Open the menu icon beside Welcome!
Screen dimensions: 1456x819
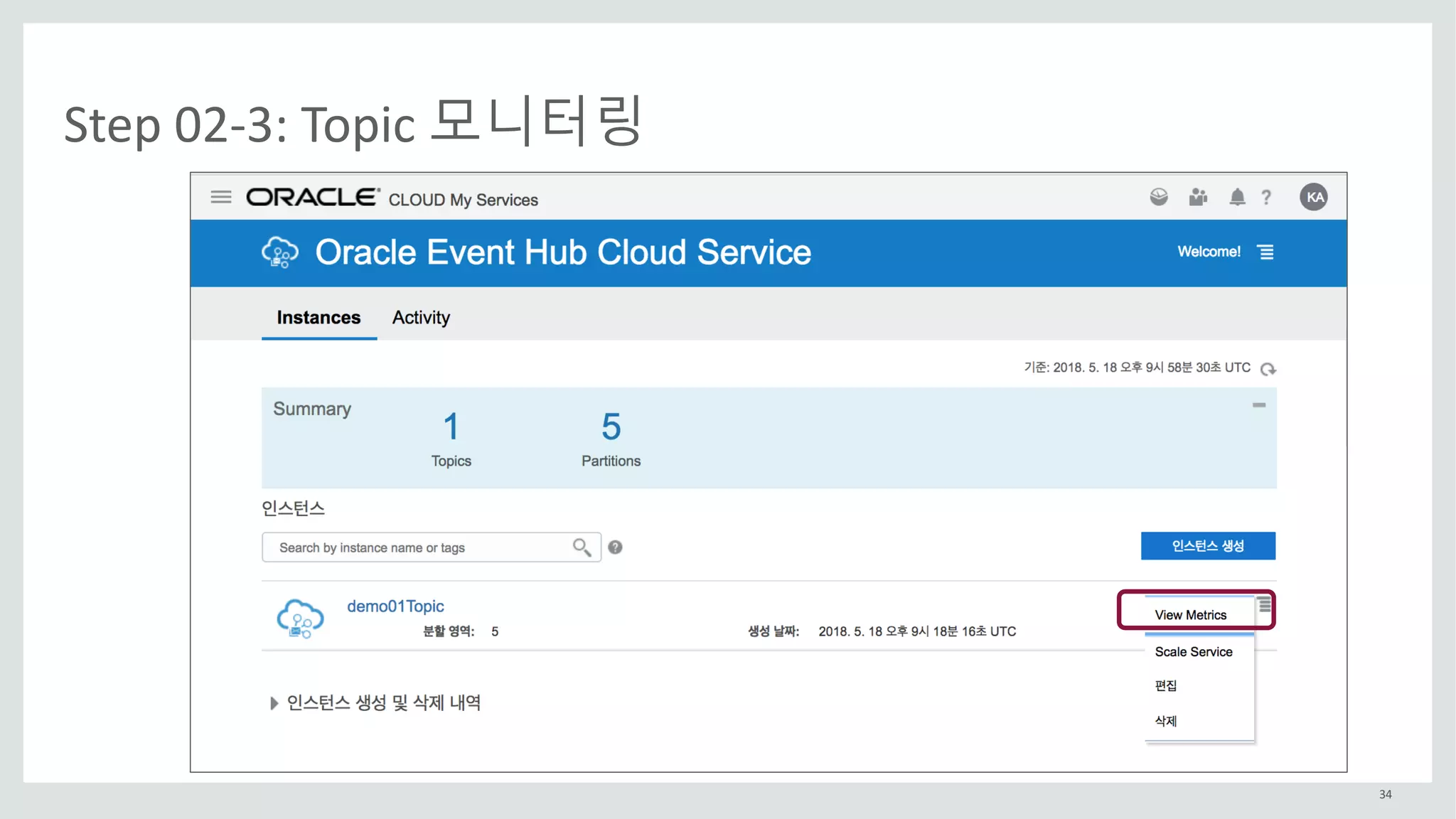pos(1266,252)
